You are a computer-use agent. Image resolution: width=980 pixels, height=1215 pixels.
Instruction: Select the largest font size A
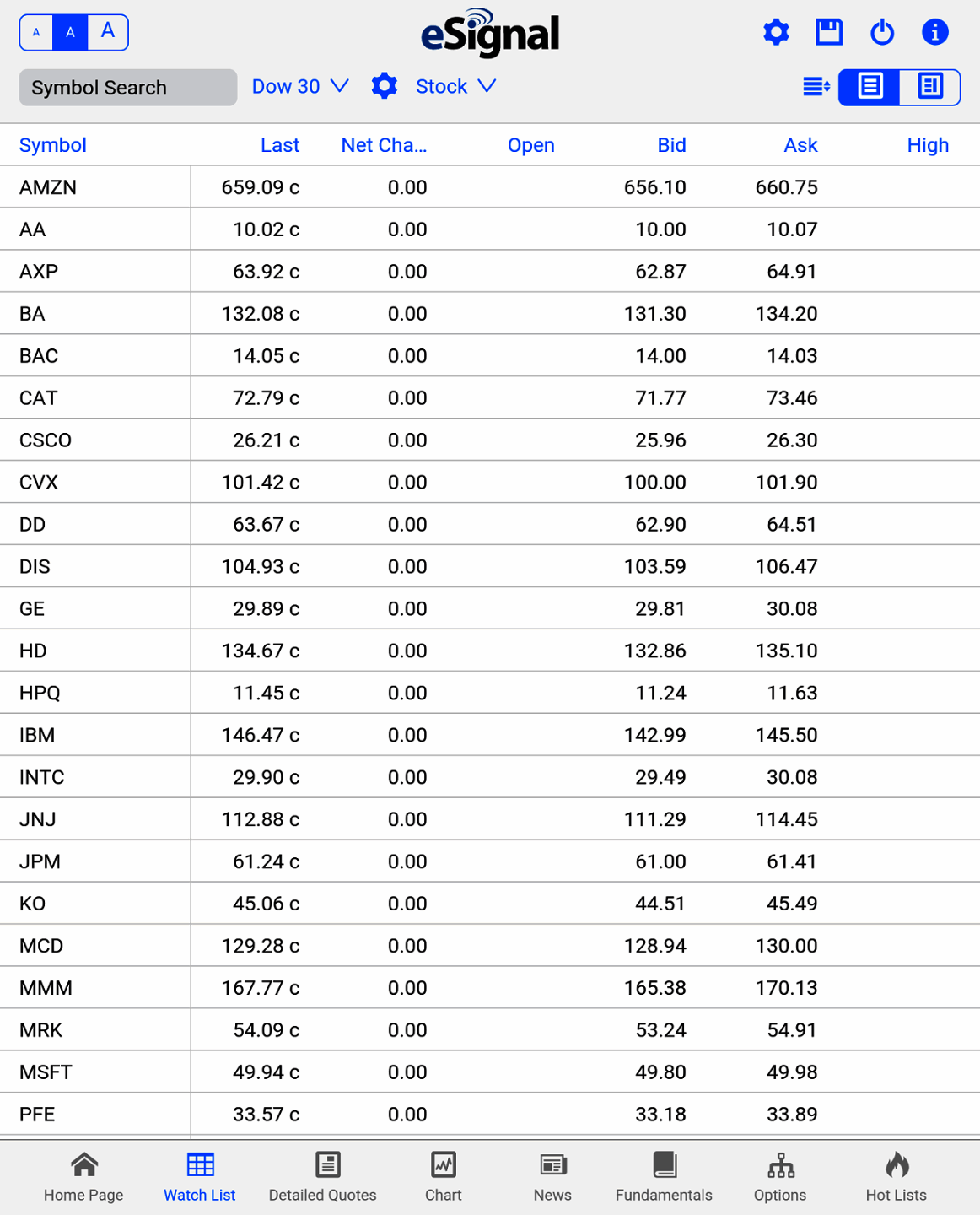[x=108, y=32]
